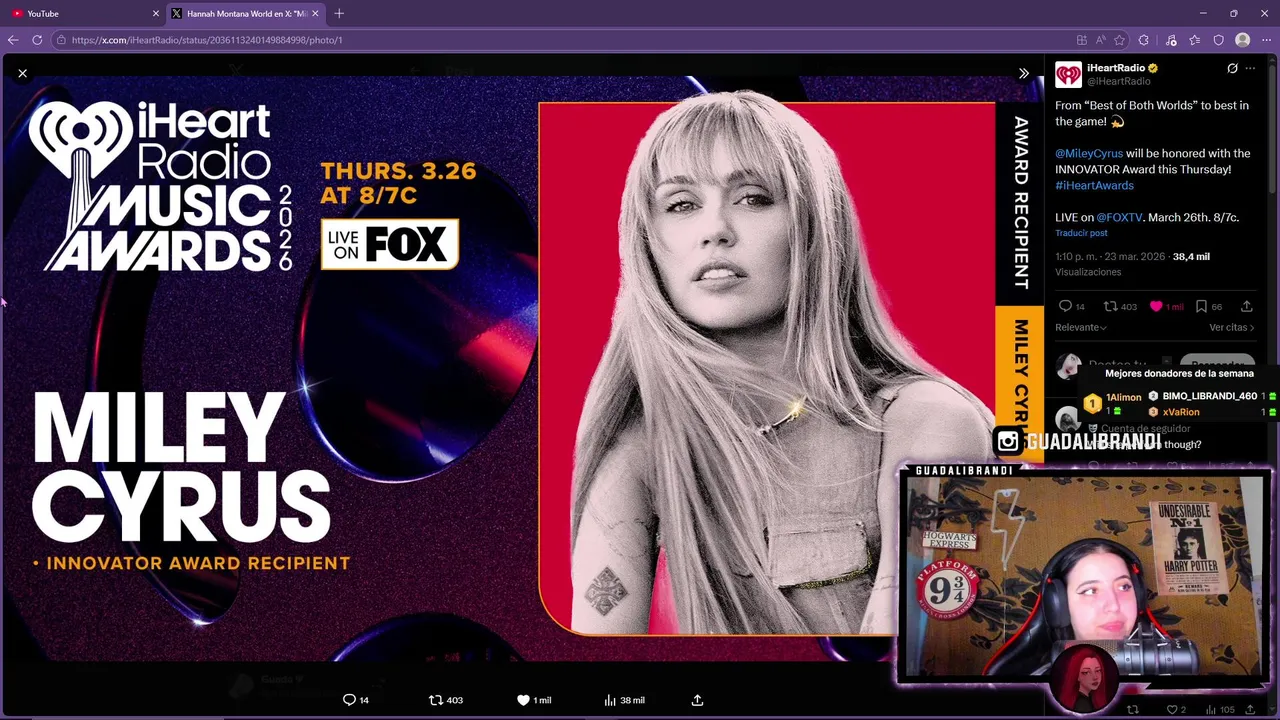1280x720 pixels.
Task: Open the @MileyCyrus mention link
Action: (1089, 153)
